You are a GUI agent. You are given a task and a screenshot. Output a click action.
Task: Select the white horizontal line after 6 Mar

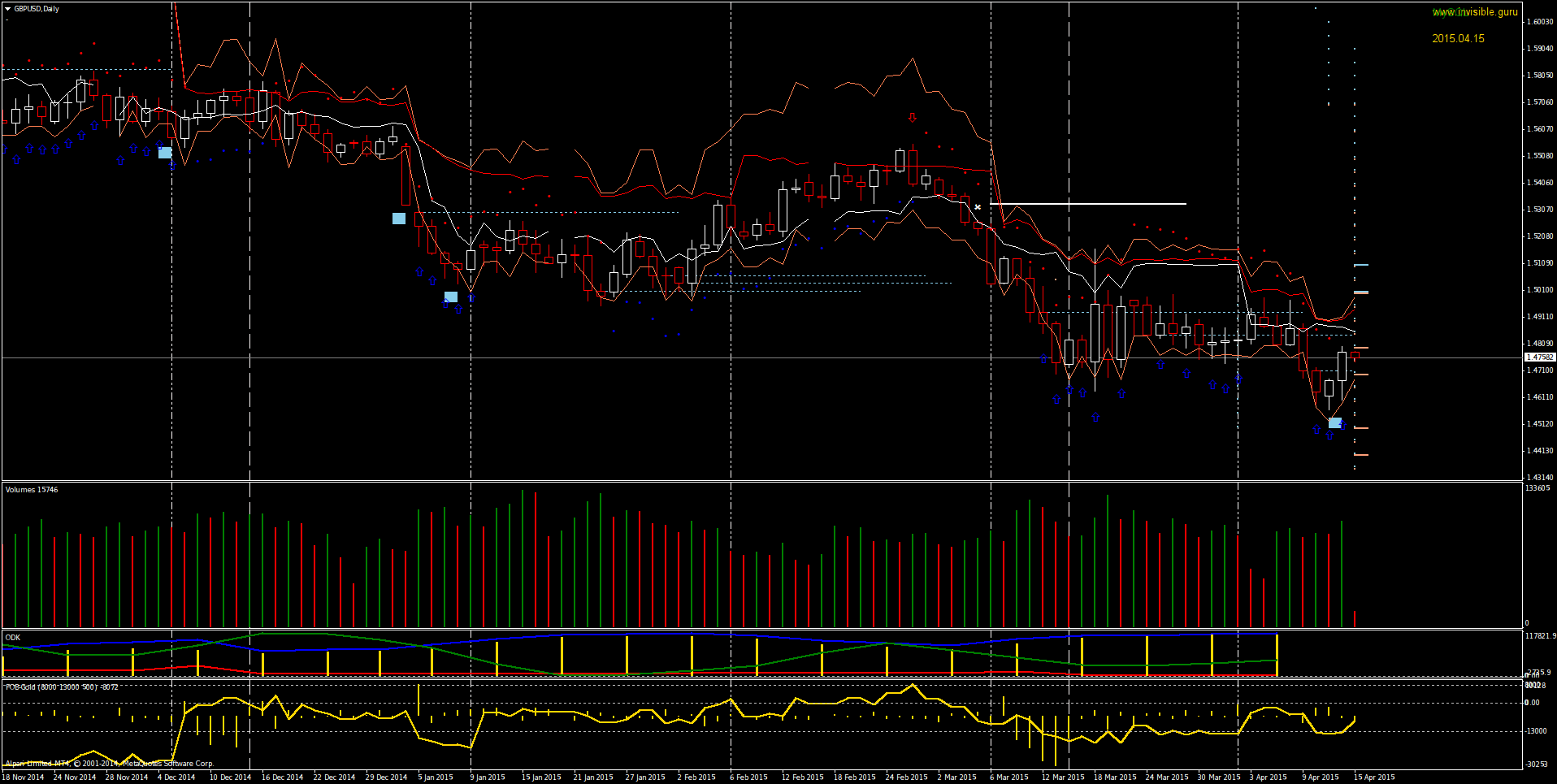[1089, 204]
